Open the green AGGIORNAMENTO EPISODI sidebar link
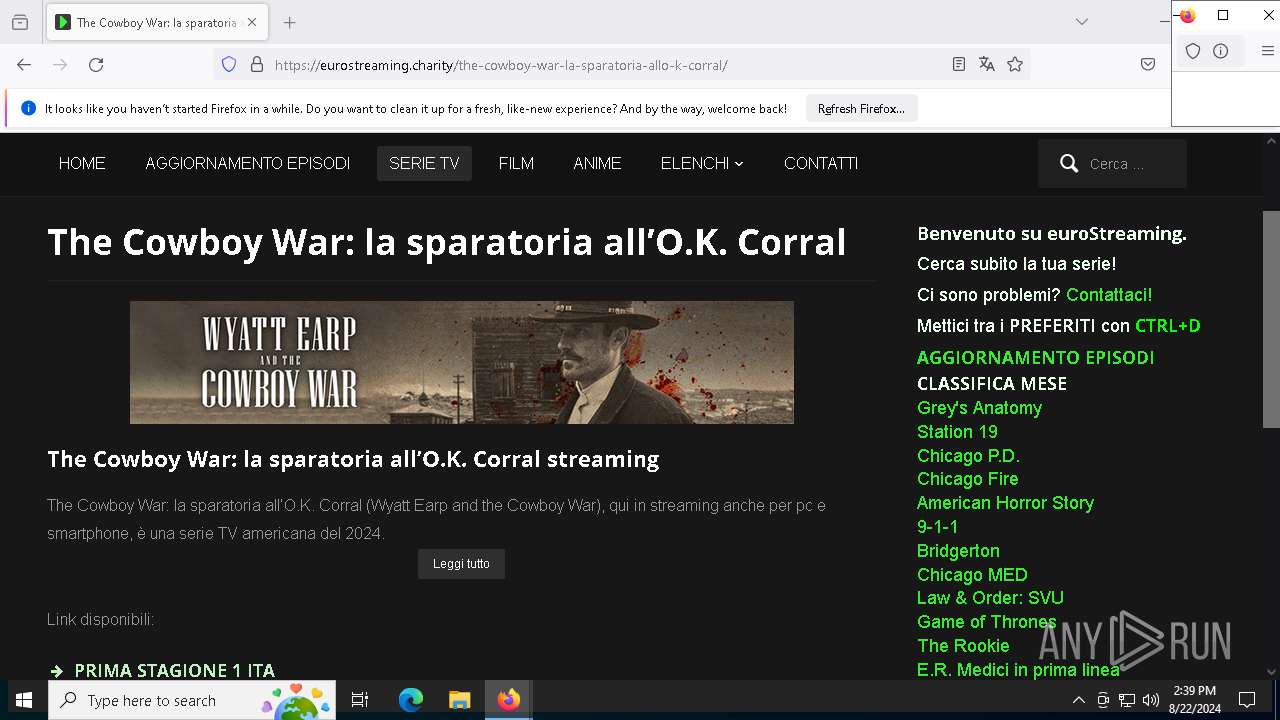The height and width of the screenshot is (720, 1280). tap(1035, 358)
